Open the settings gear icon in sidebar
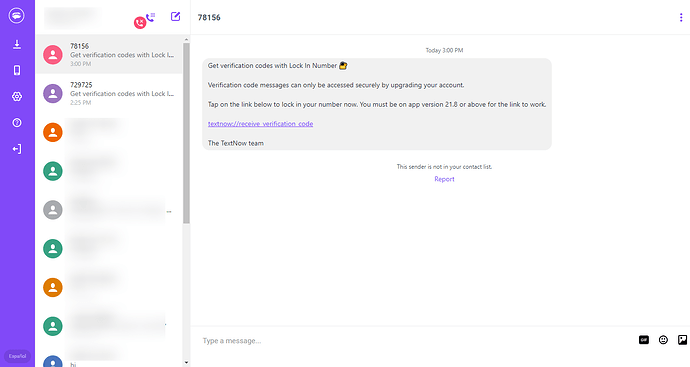Image resolution: width=690 pixels, height=367 pixels. [x=17, y=96]
